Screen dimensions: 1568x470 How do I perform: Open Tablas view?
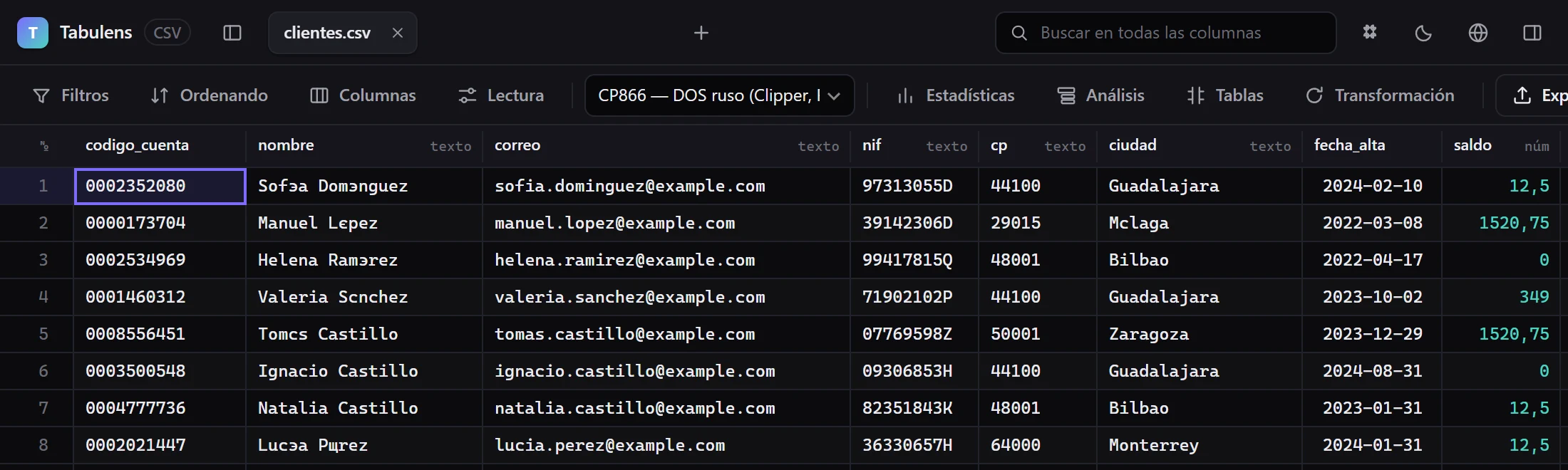(x=1225, y=95)
